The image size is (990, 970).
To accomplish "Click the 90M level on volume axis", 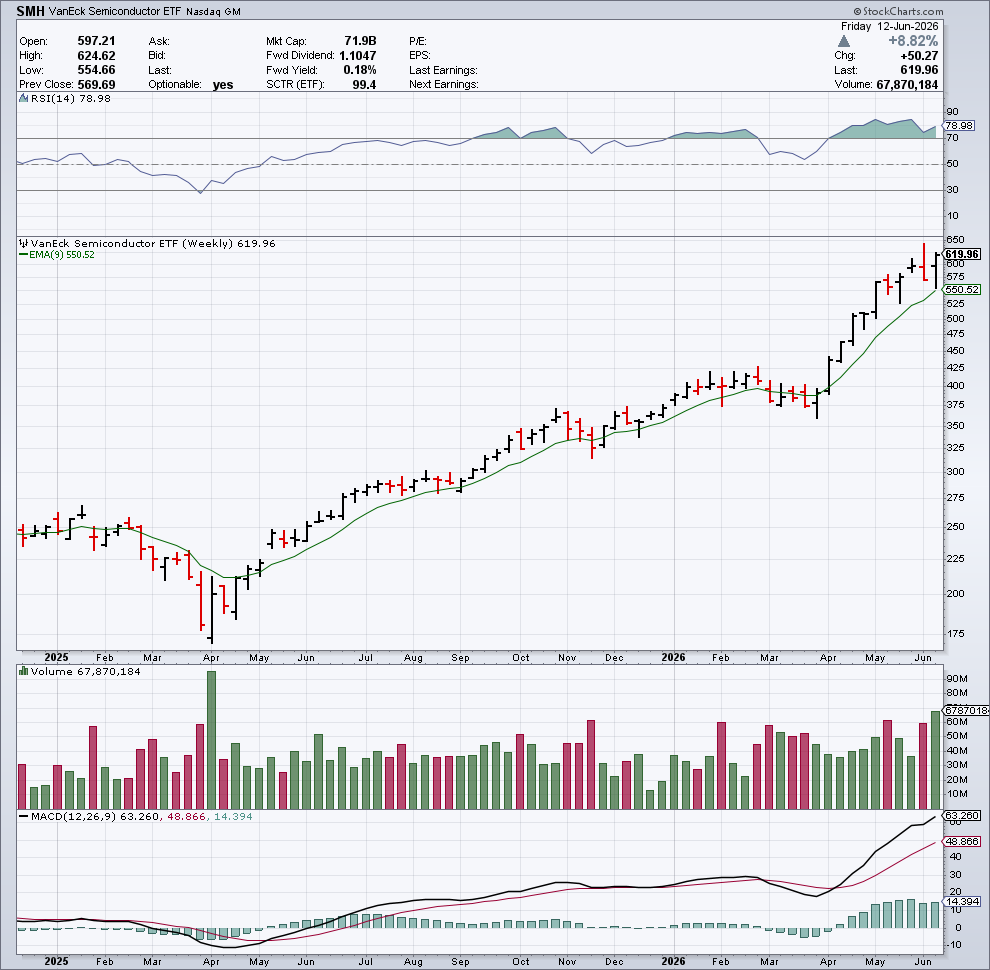I will click(957, 679).
